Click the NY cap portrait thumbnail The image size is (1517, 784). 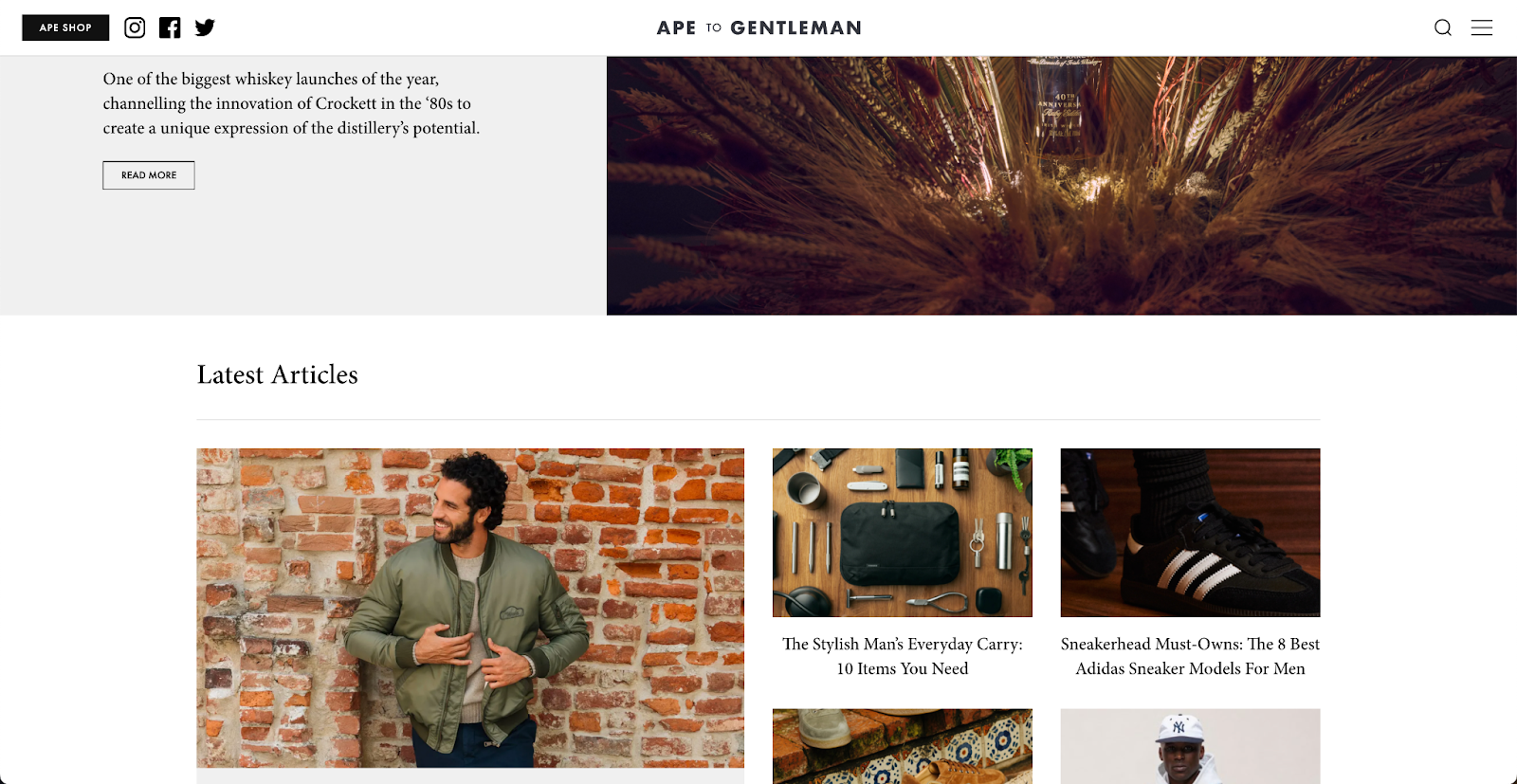[1190, 746]
